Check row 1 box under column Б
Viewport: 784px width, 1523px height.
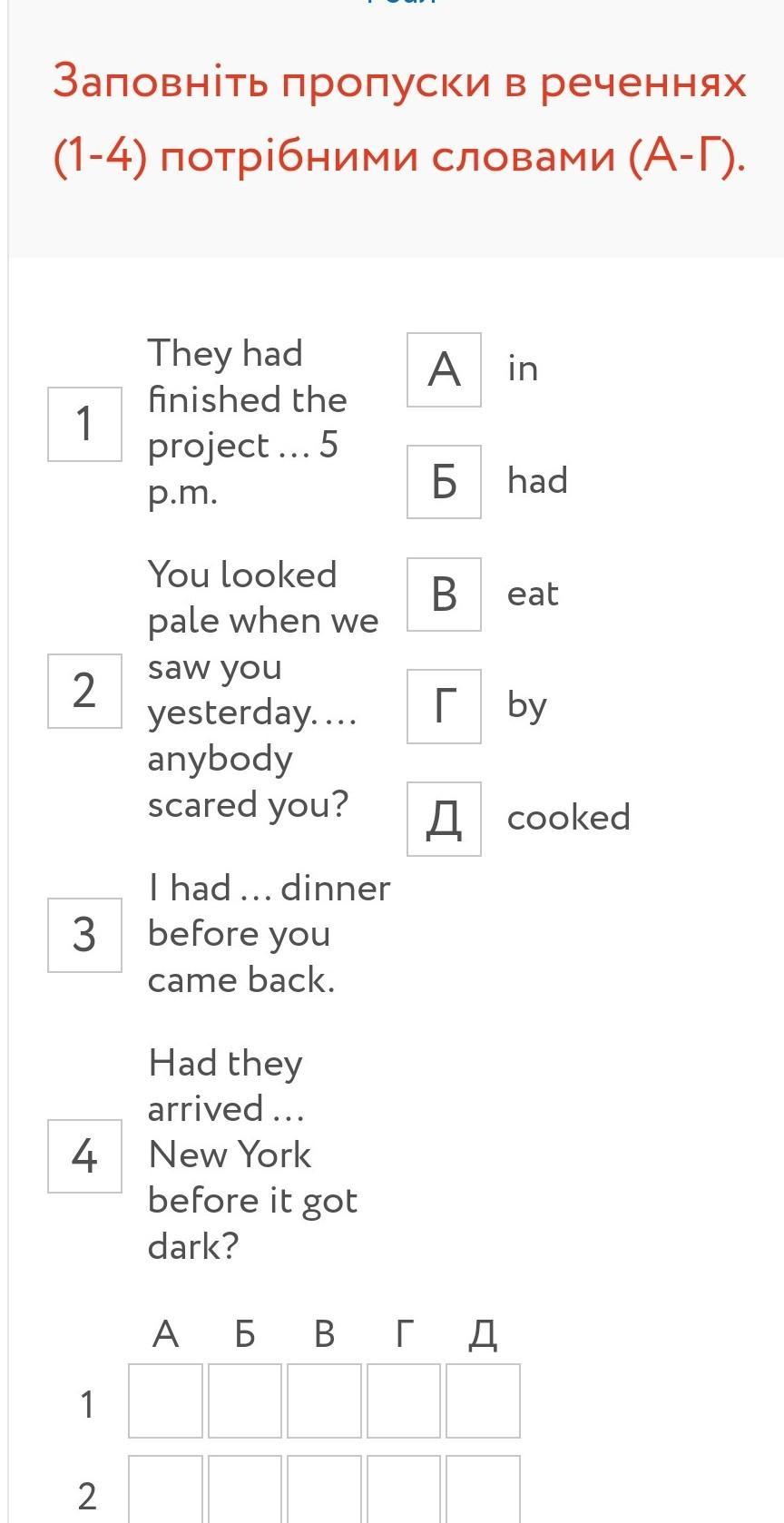245,1400
